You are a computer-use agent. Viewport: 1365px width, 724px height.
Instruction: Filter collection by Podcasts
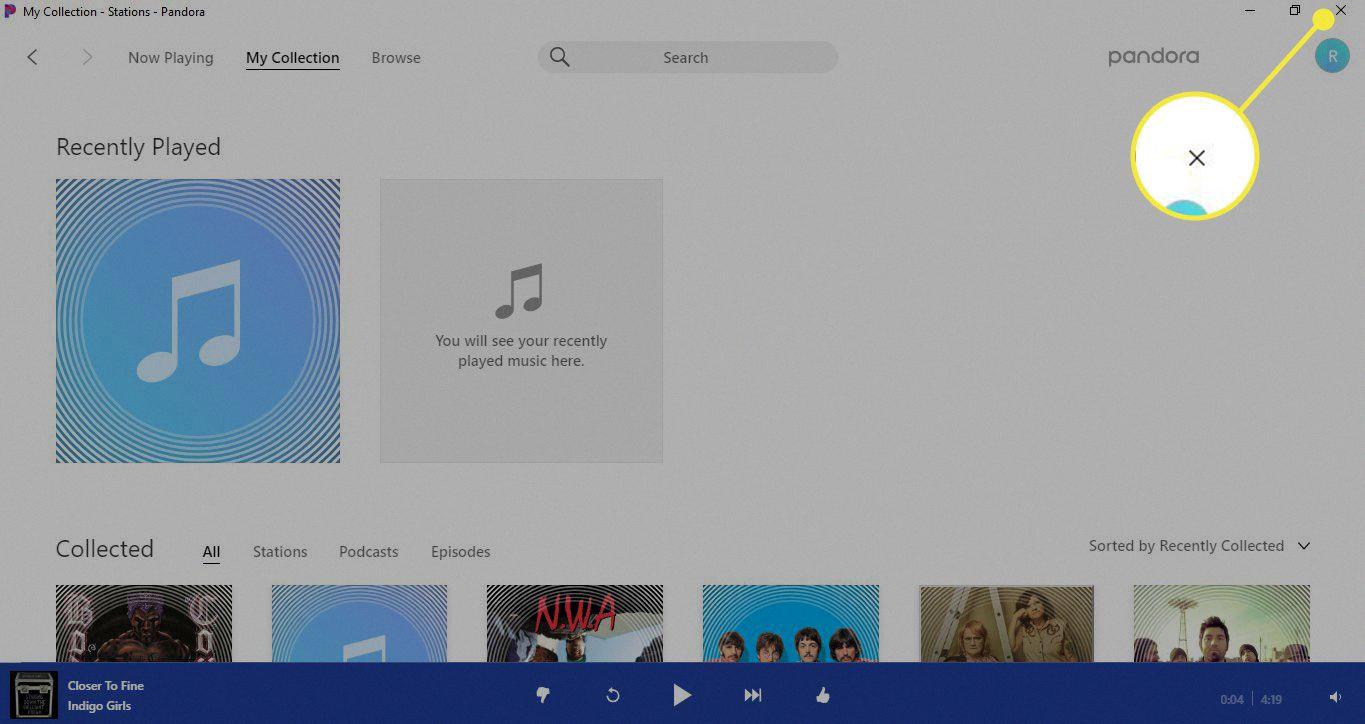[368, 551]
